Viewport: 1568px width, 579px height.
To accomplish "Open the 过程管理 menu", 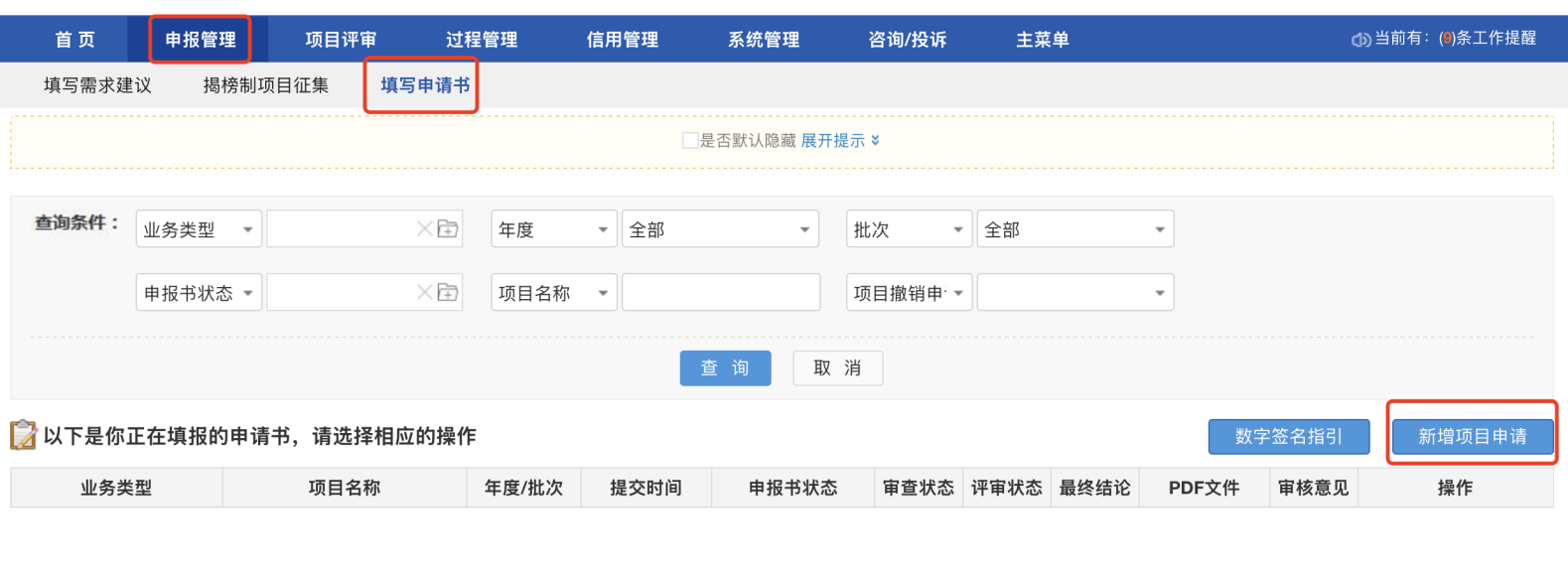I will pyautogui.click(x=482, y=40).
